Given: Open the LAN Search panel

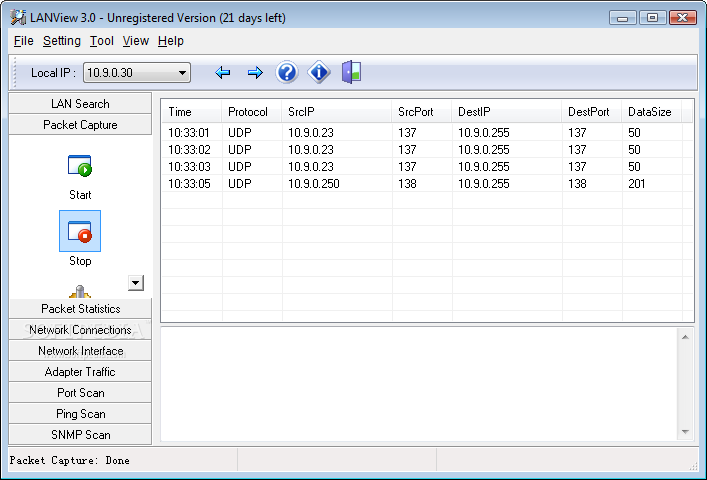Looking at the screenshot, I should click(x=80, y=104).
